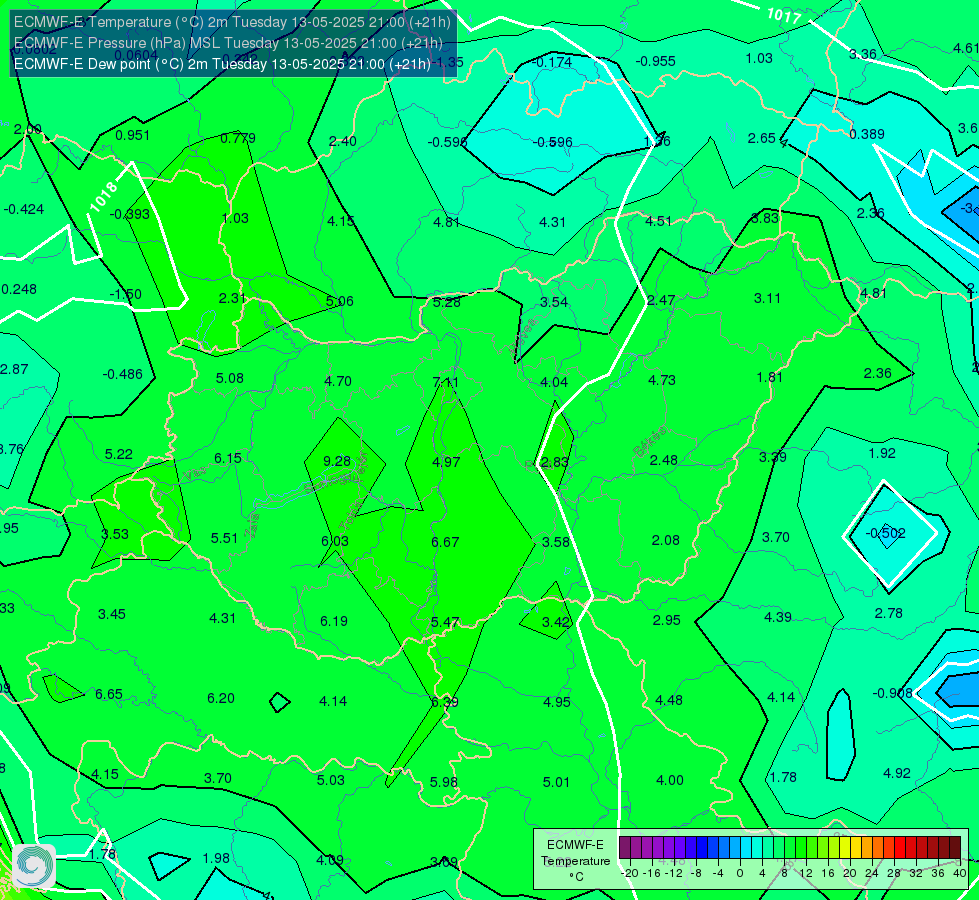
Task: Click the -0.174 temperature value
Action: [551, 62]
